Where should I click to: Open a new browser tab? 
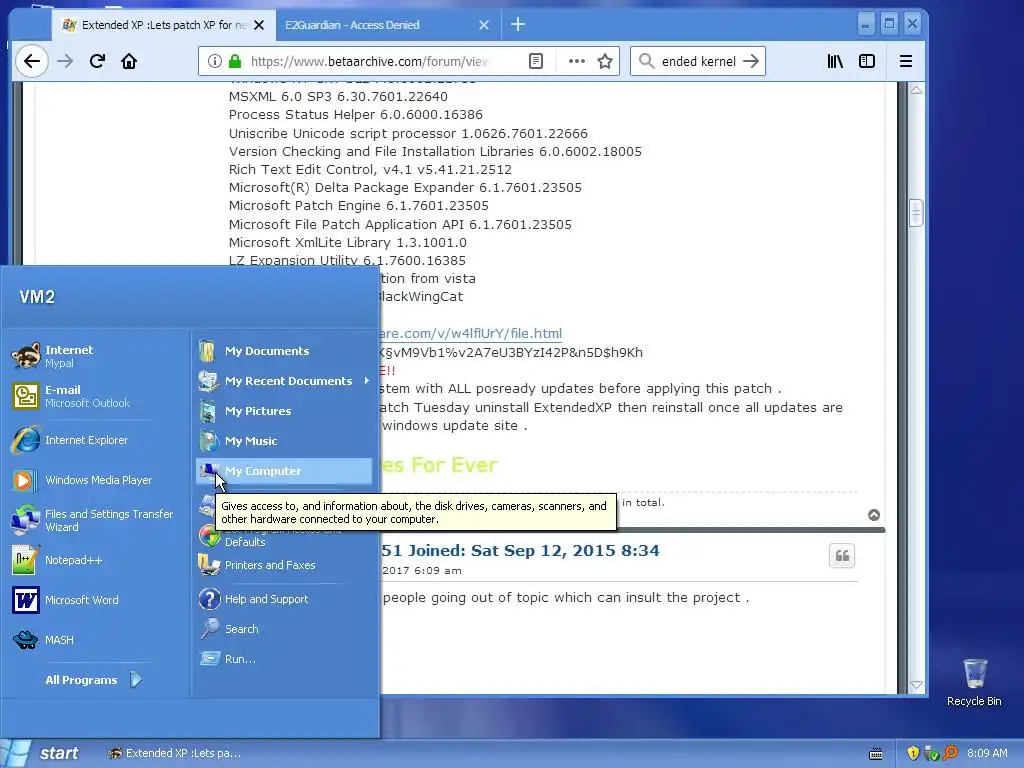tap(518, 25)
